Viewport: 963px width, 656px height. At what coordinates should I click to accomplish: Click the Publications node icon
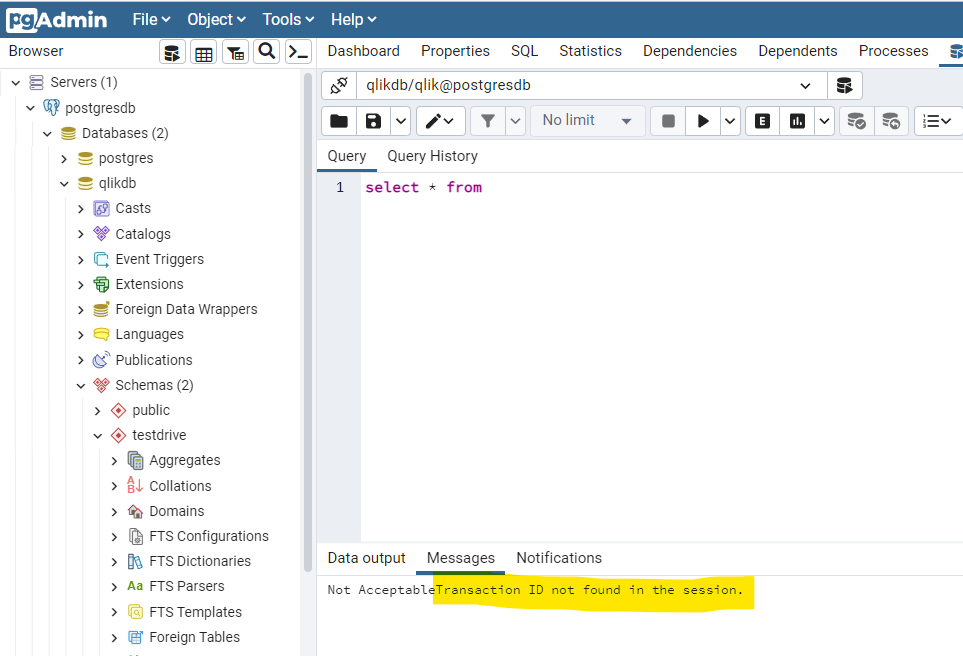tap(101, 360)
